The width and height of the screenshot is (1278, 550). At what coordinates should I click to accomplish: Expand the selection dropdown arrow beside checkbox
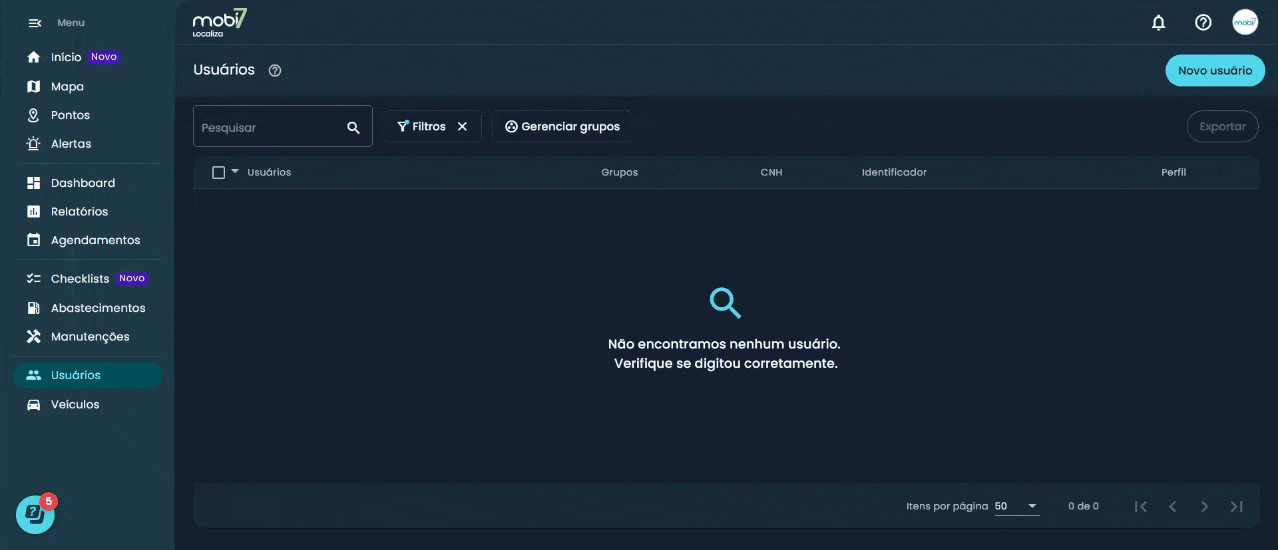[x=235, y=172]
